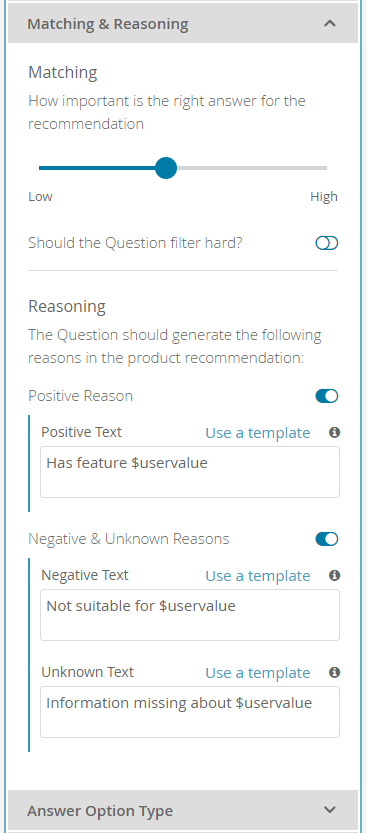The image size is (367, 833).
Task: Open the Answer Option Type section header
Action: (x=183, y=811)
